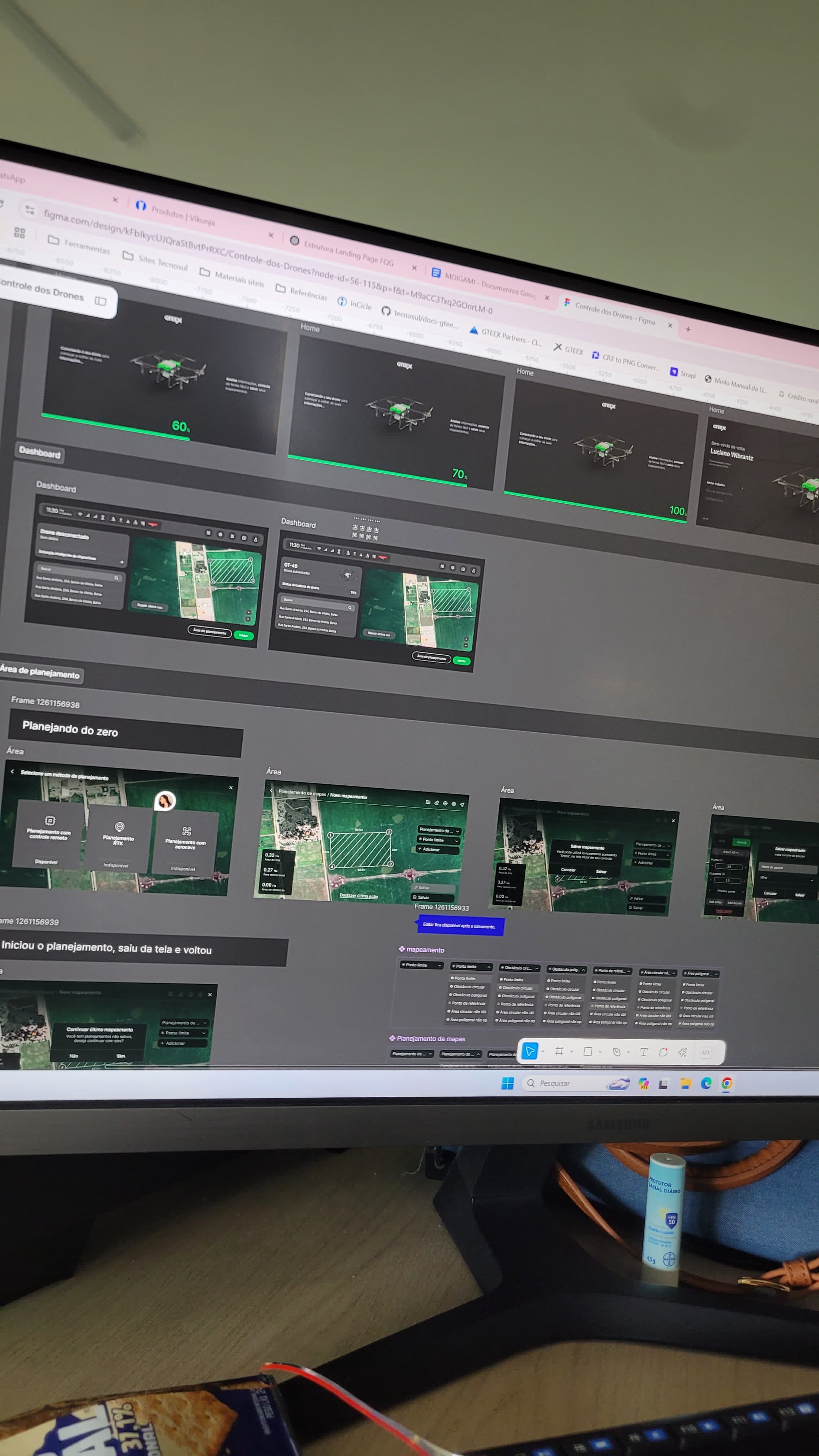The width and height of the screenshot is (819, 1456).
Task: Open Microsoft Edge from taskbar
Action: coord(707,1084)
